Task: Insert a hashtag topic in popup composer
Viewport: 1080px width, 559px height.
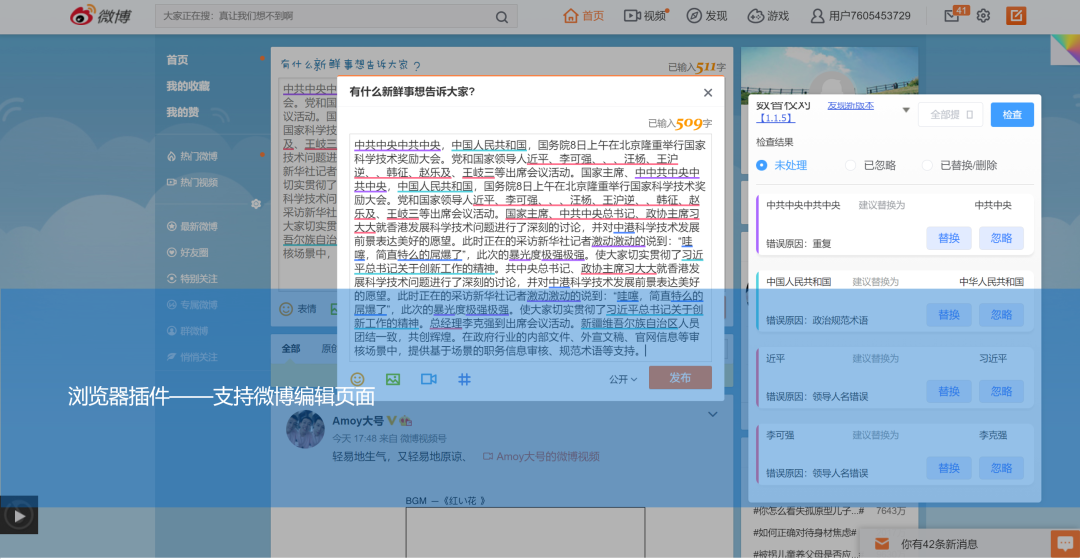Action: coord(464,379)
